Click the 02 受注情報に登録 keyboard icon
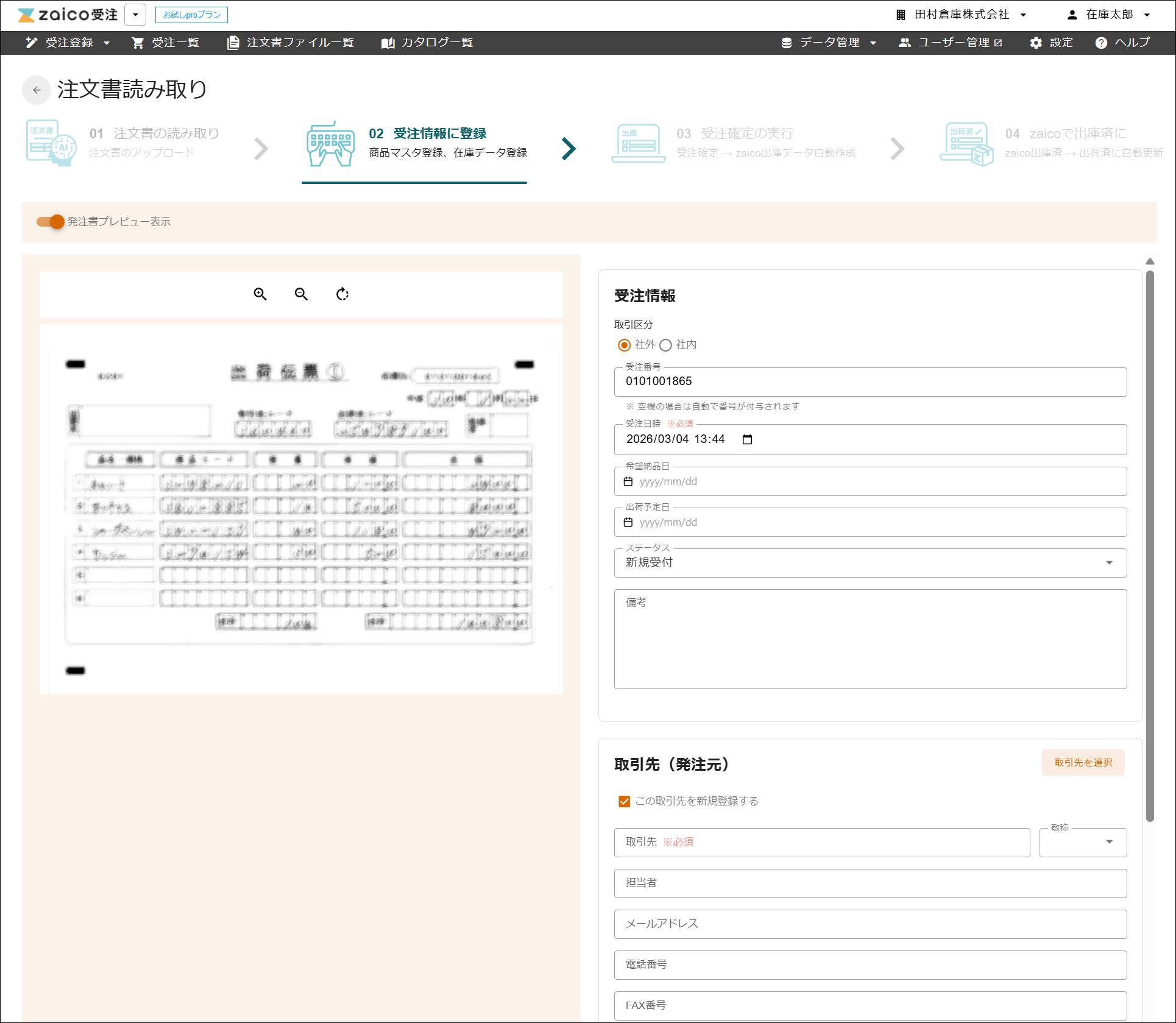The width and height of the screenshot is (1176, 1023). [x=331, y=144]
